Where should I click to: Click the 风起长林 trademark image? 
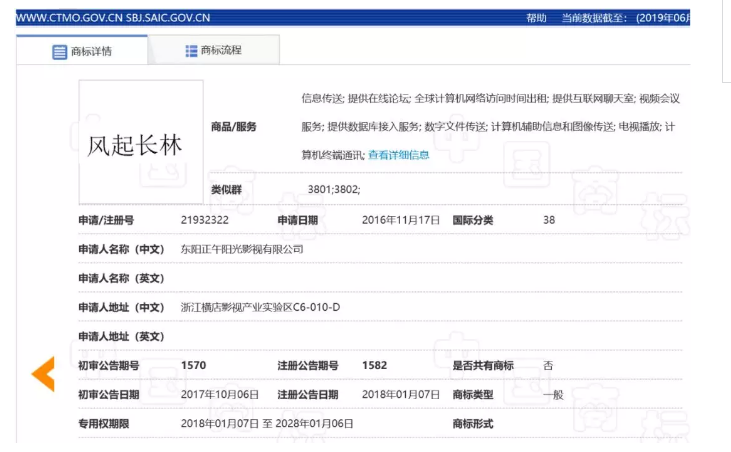[x=141, y=142]
